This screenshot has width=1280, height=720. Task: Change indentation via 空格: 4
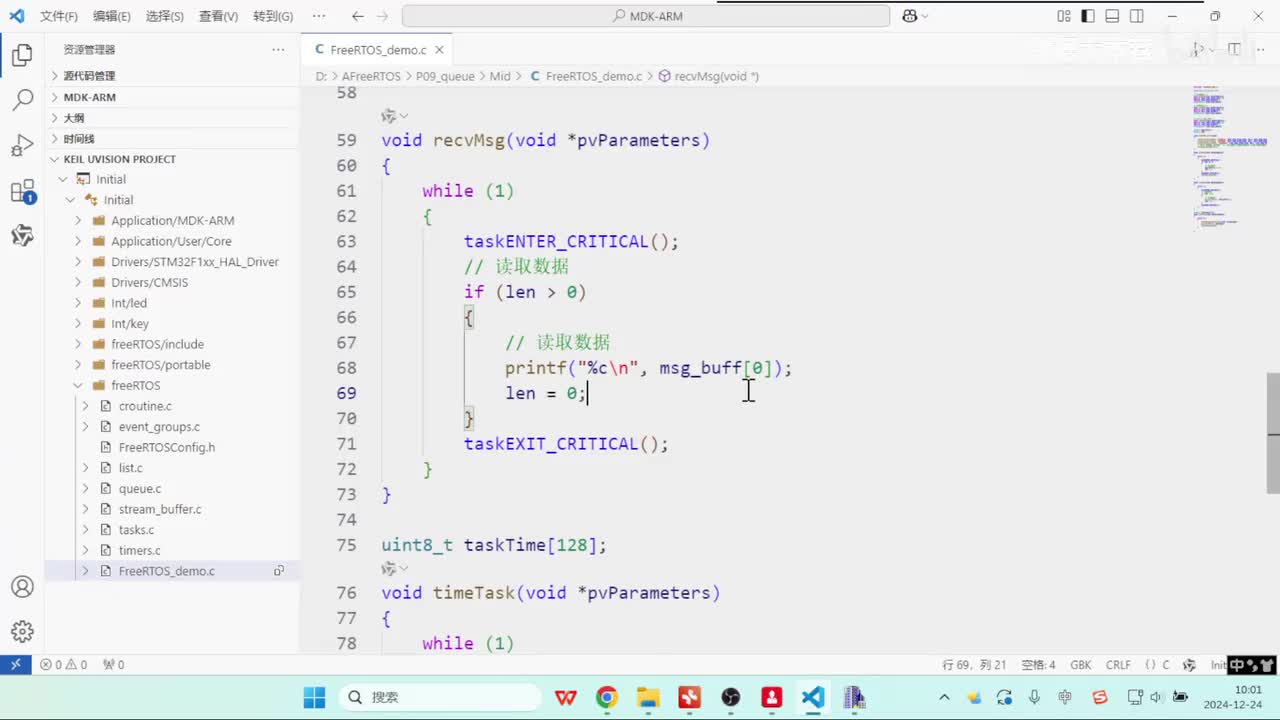[1038, 665]
